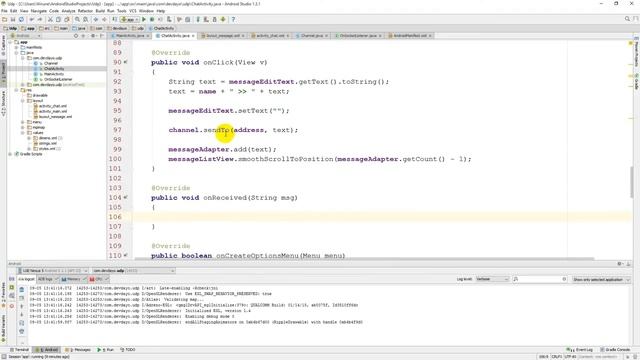Open the Android project view dropdown
The height and width of the screenshot is (360, 640).
(x=24, y=36)
